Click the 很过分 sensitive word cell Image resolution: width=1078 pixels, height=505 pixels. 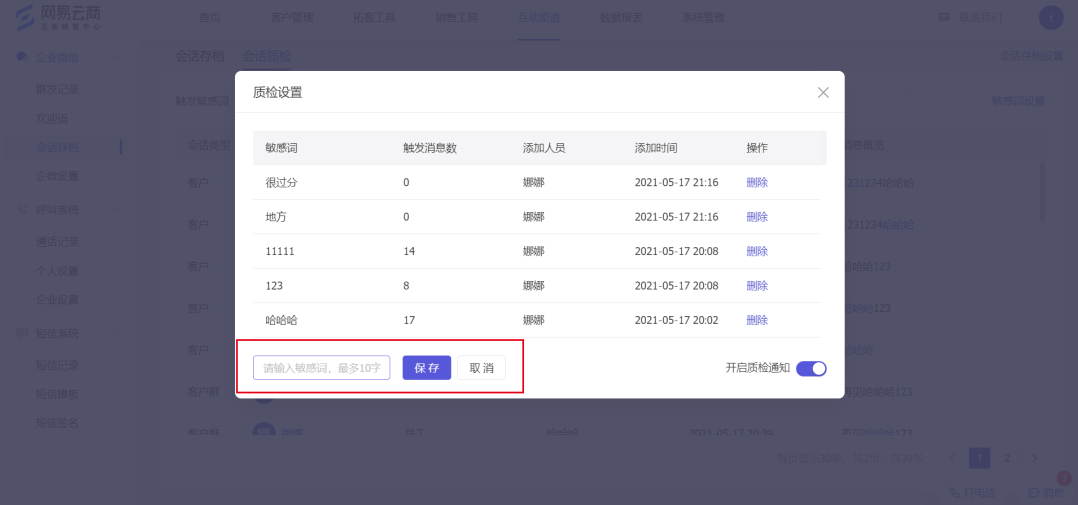pyautogui.click(x=281, y=183)
